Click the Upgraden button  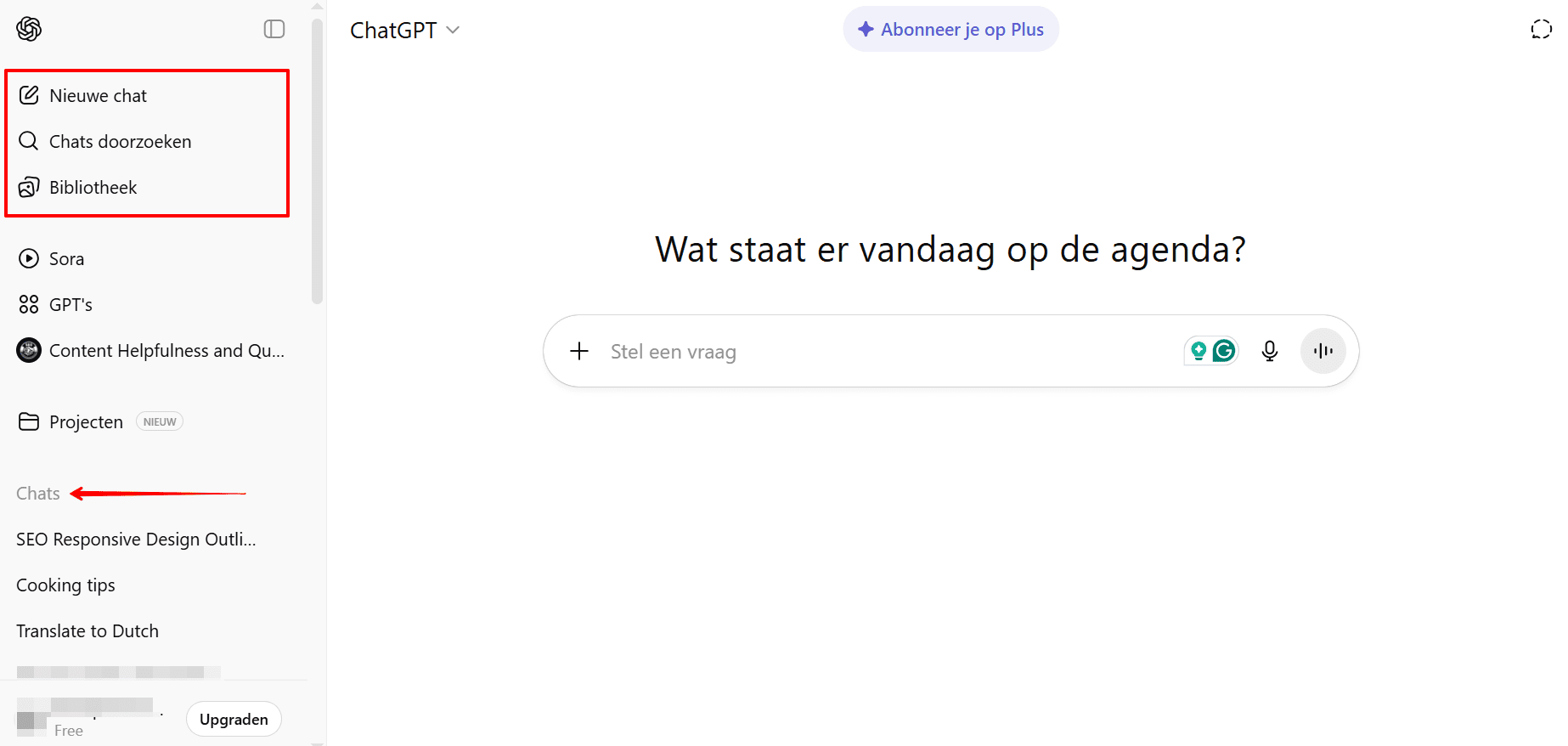(234, 720)
